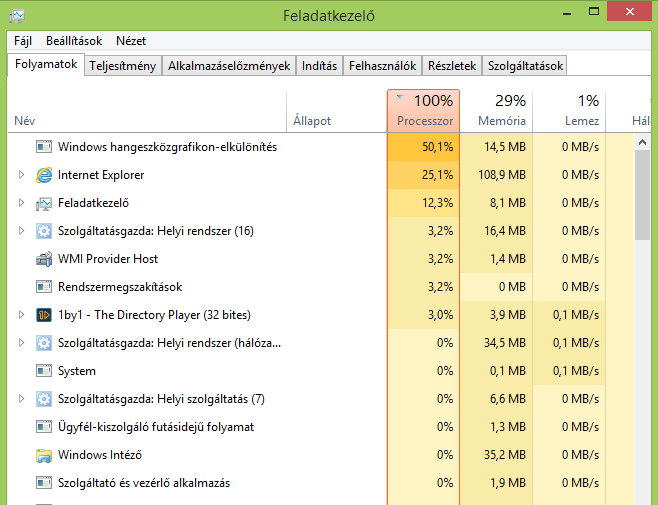
Task: Open the Nézet menu
Action: pos(131,41)
